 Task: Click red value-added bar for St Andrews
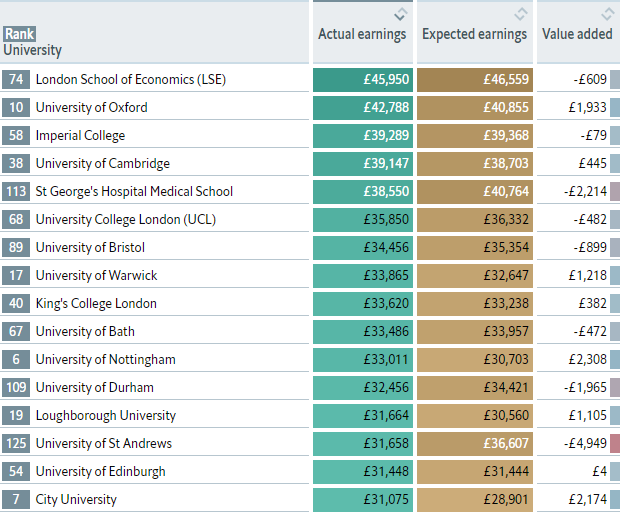click(615, 443)
